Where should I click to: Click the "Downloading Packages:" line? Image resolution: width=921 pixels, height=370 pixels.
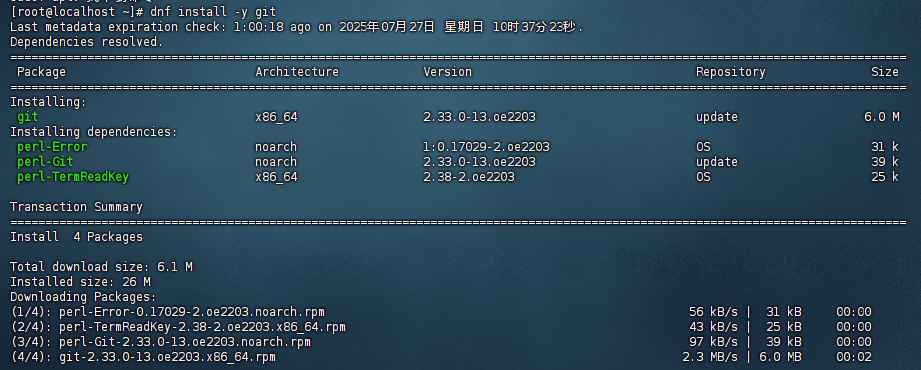click(83, 297)
